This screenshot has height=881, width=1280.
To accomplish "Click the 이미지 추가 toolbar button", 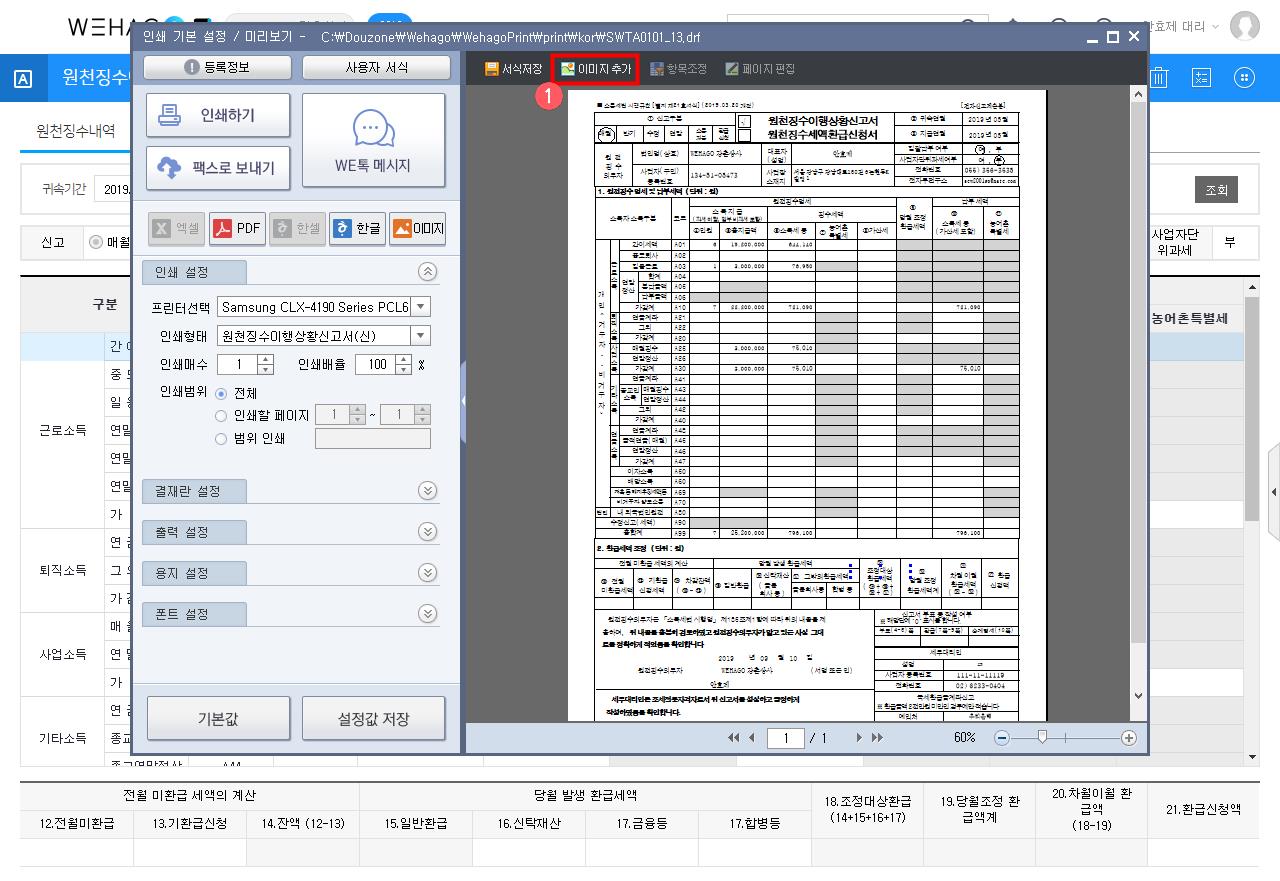I will click(596, 69).
